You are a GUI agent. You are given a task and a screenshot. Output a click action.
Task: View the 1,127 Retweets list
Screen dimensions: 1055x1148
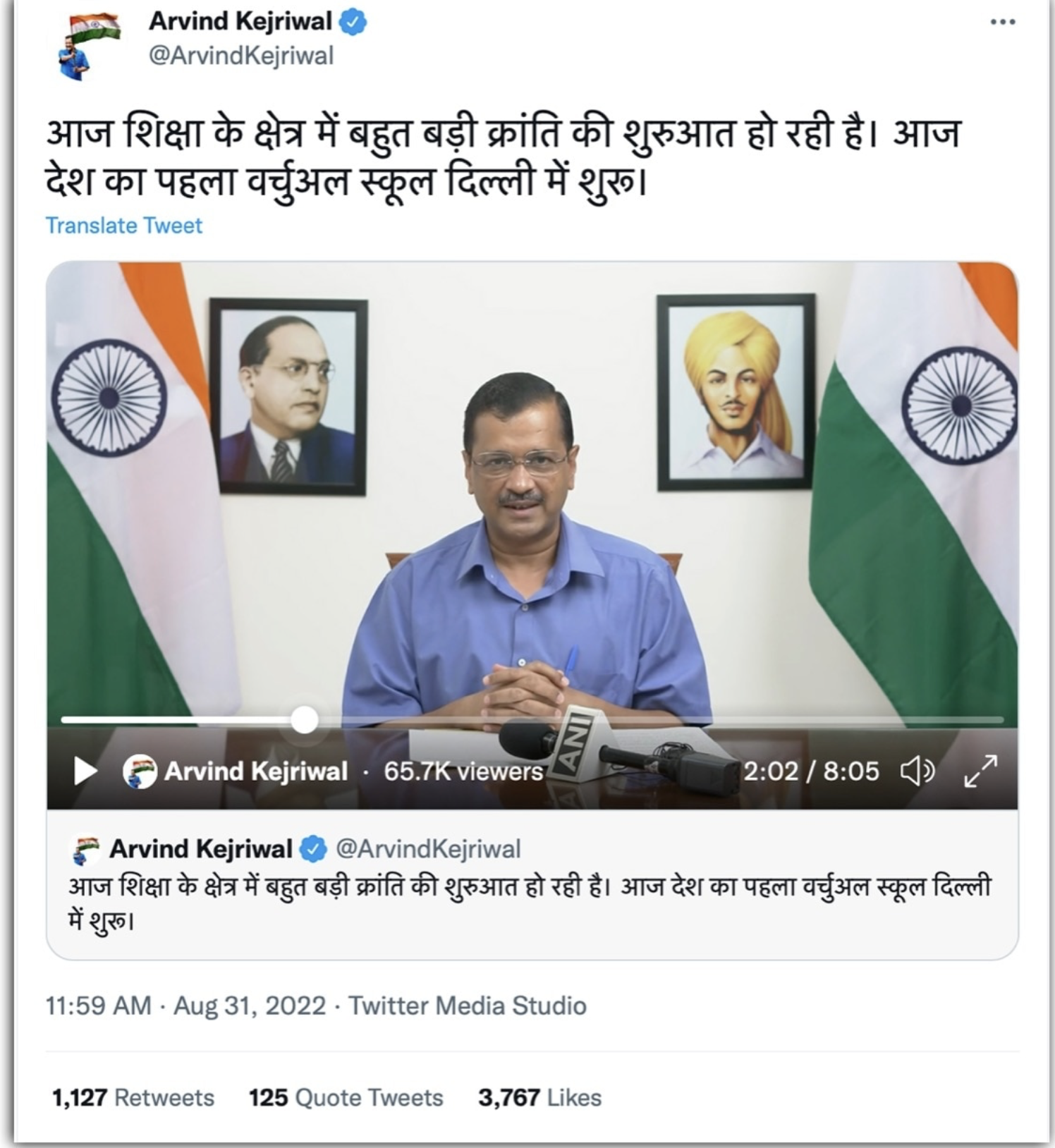click(x=133, y=1098)
